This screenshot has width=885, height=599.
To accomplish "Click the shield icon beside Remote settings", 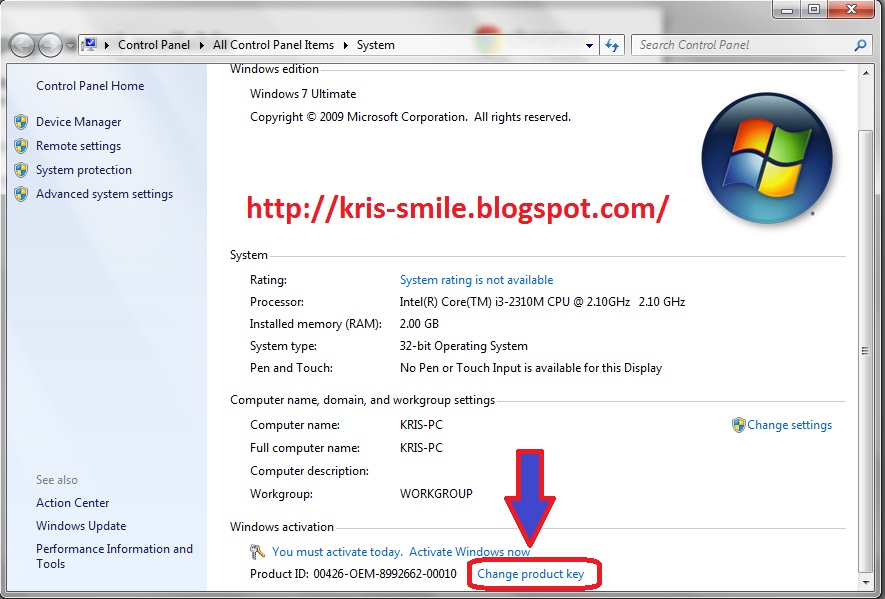I will tap(21, 146).
